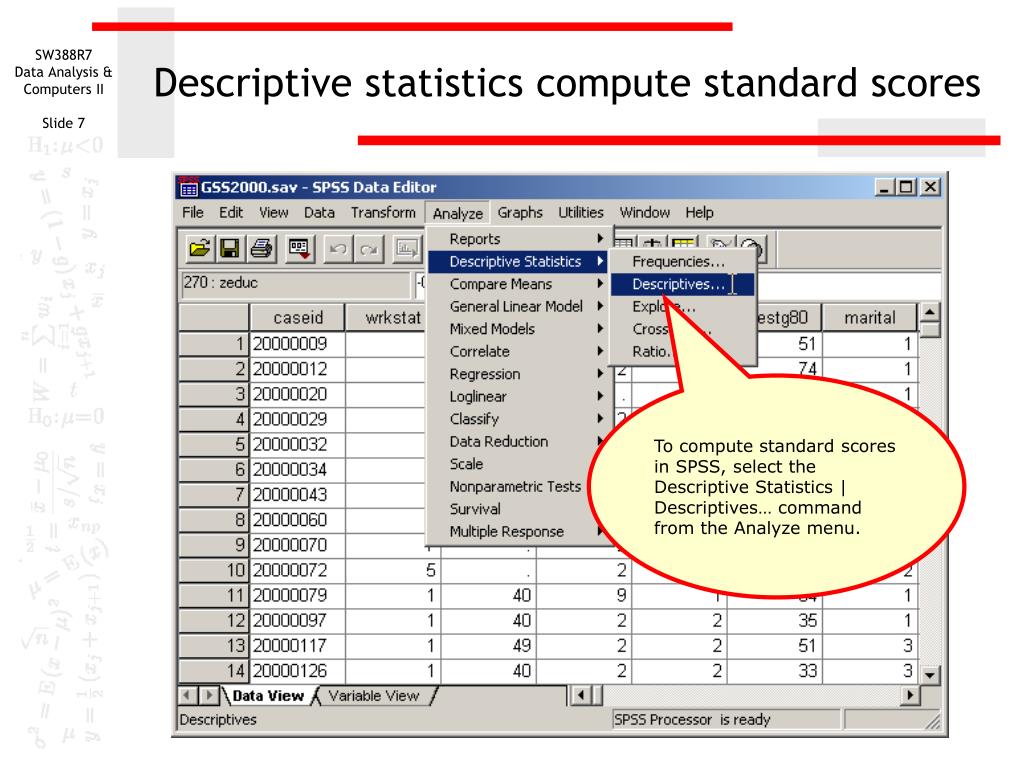The image size is (1024, 768).
Task: Open the Data menu
Action: pos(319,212)
